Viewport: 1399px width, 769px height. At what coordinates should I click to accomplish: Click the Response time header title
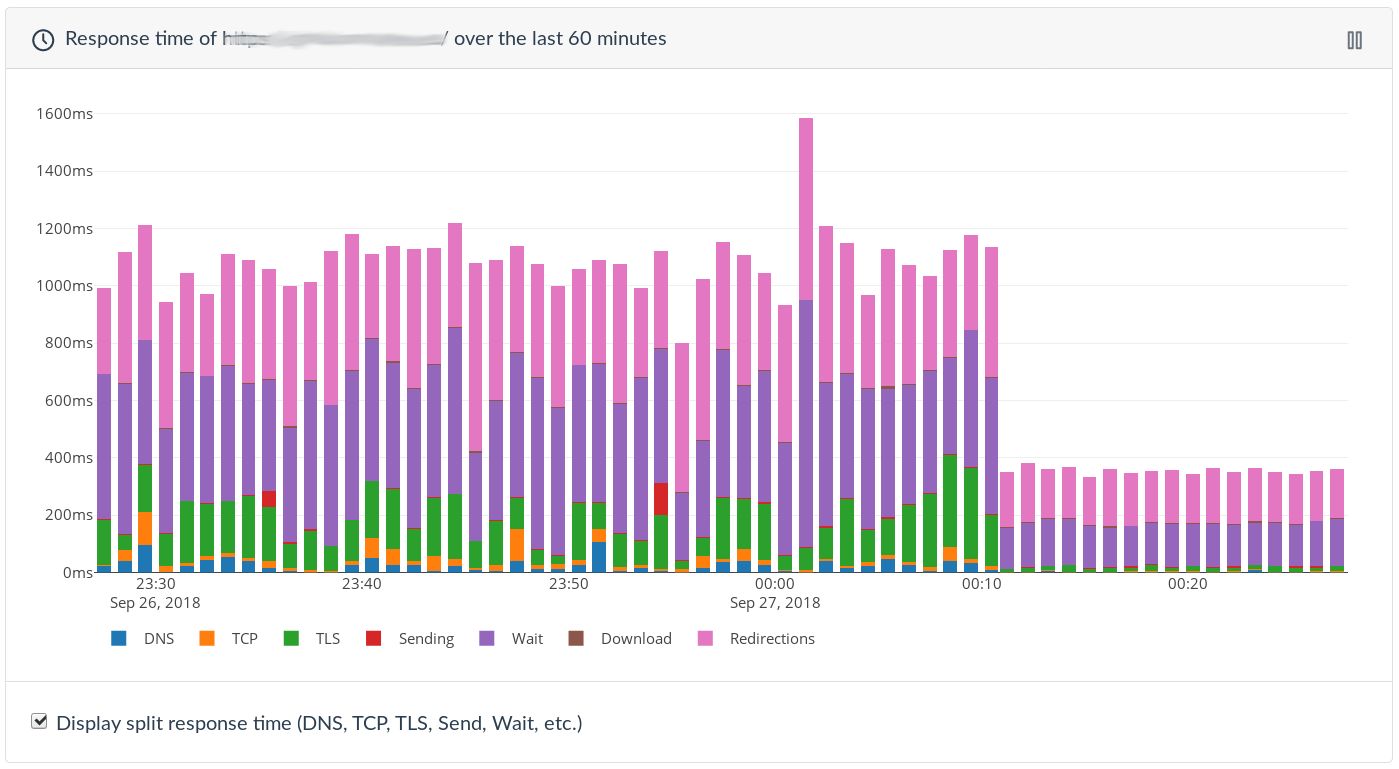pos(365,39)
